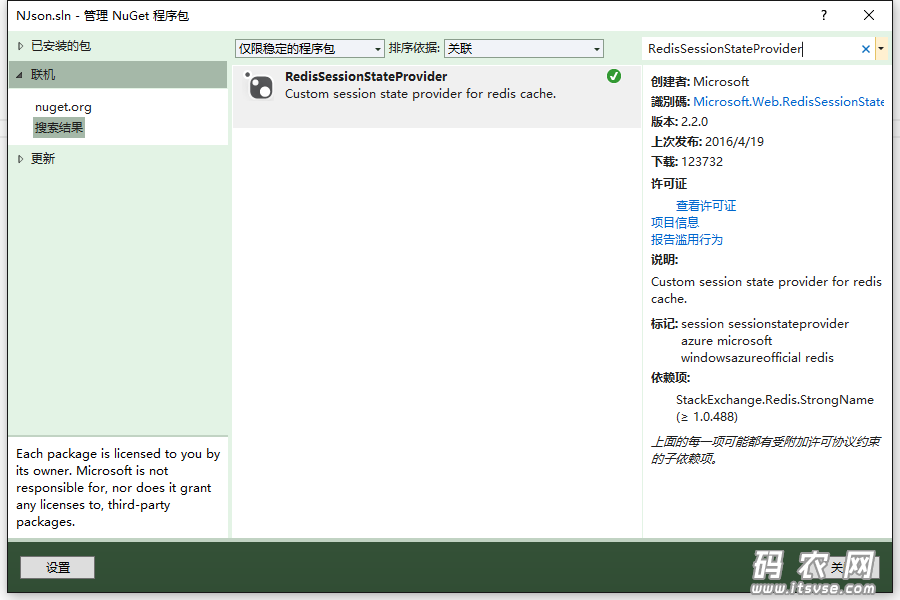Select nuget.org source

(63, 107)
